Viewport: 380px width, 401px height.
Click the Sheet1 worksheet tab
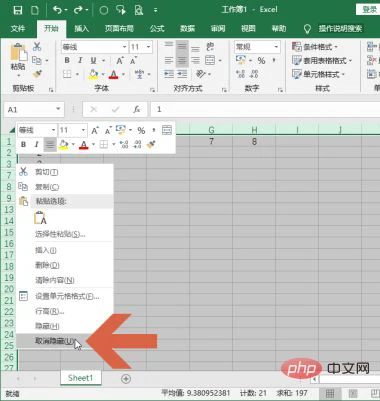80,378
